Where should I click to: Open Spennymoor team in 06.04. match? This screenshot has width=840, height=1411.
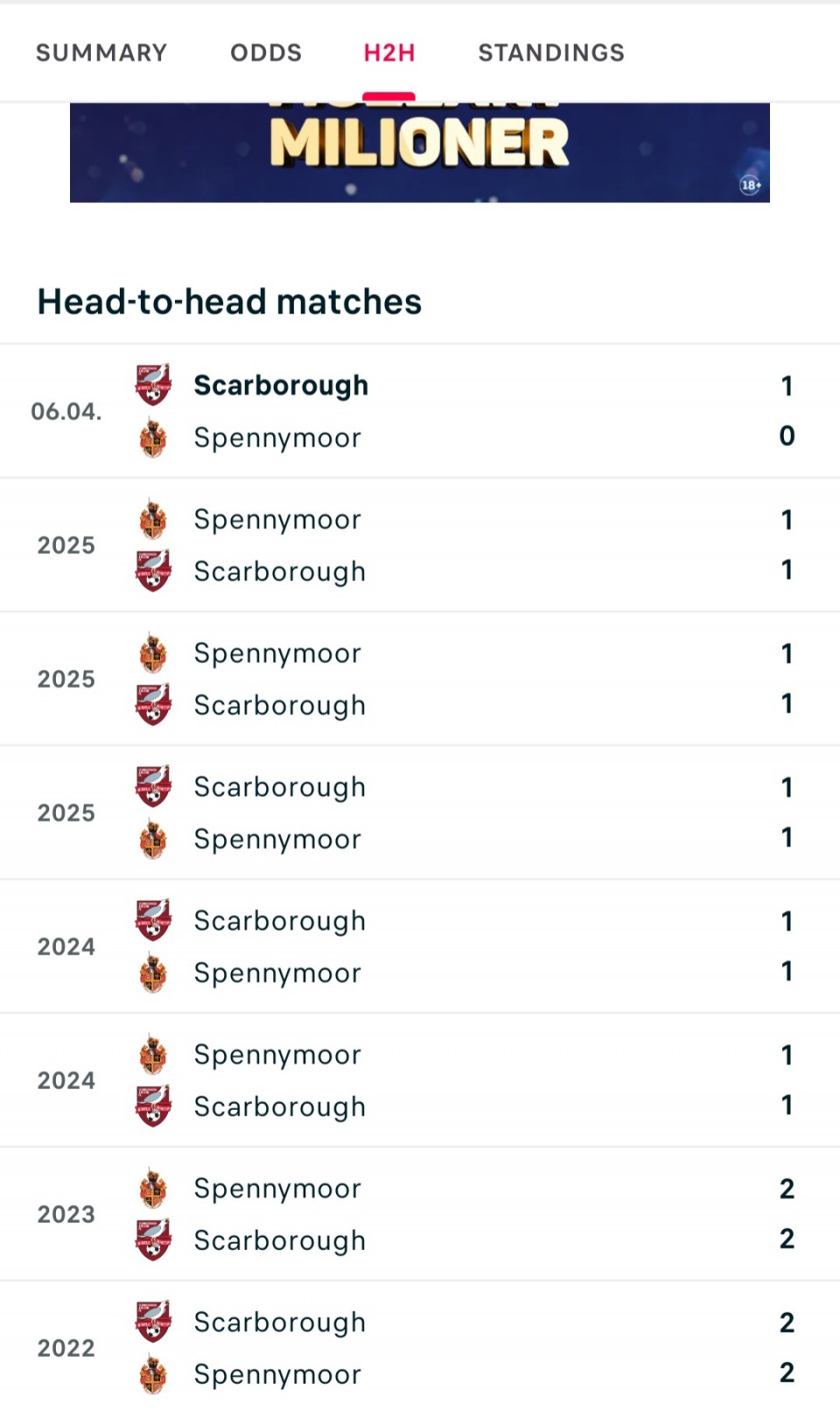tap(277, 438)
